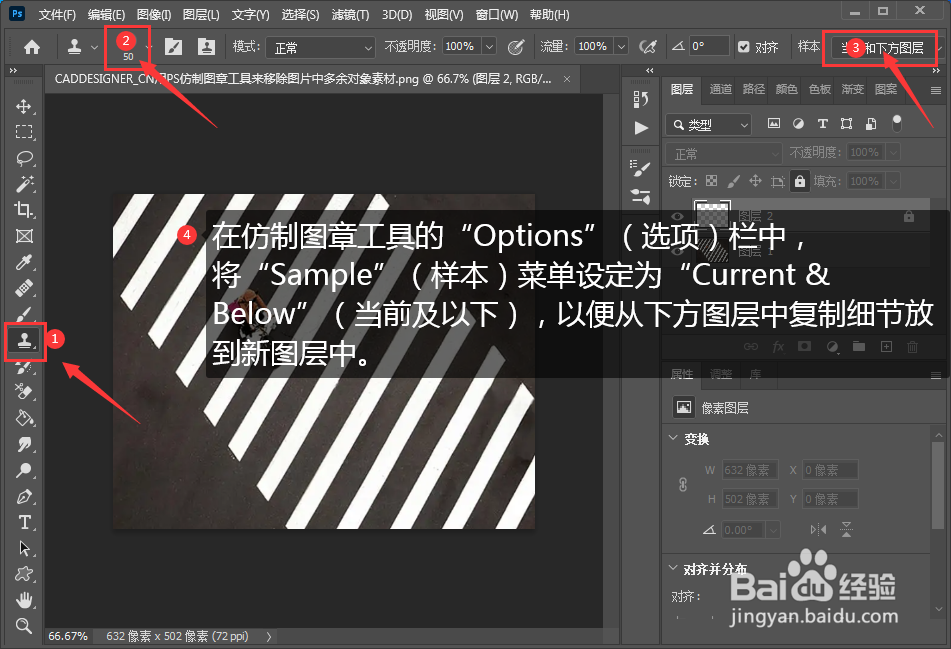Open Brushes panel icon in side dock

point(640,168)
